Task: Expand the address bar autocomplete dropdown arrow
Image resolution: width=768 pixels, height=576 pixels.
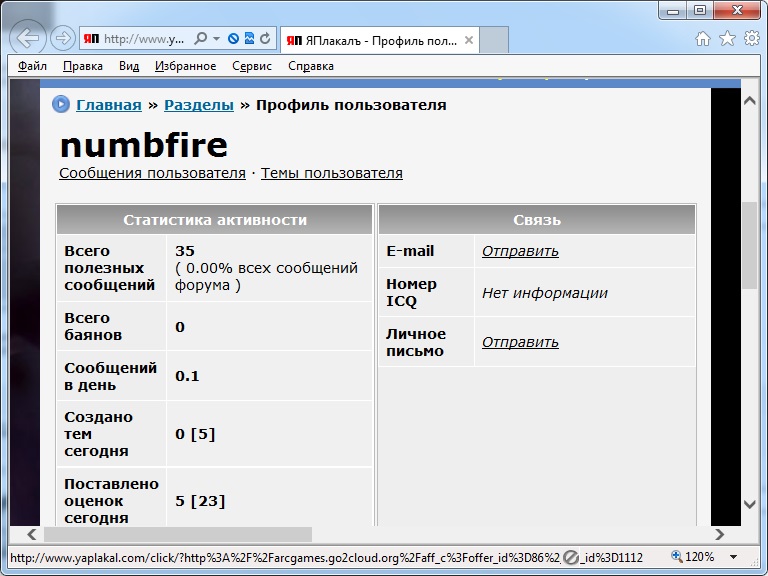Action: coord(216,39)
